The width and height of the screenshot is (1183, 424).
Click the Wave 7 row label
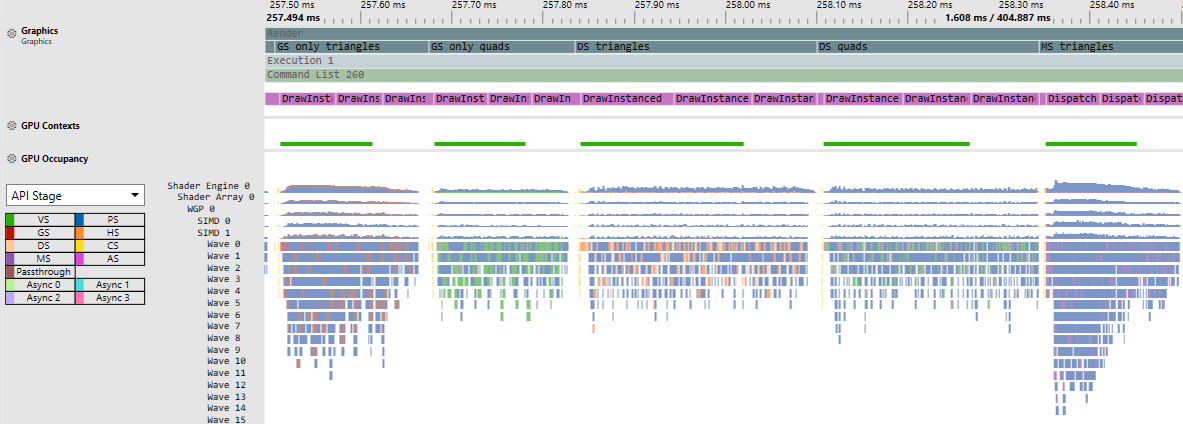(x=224, y=326)
